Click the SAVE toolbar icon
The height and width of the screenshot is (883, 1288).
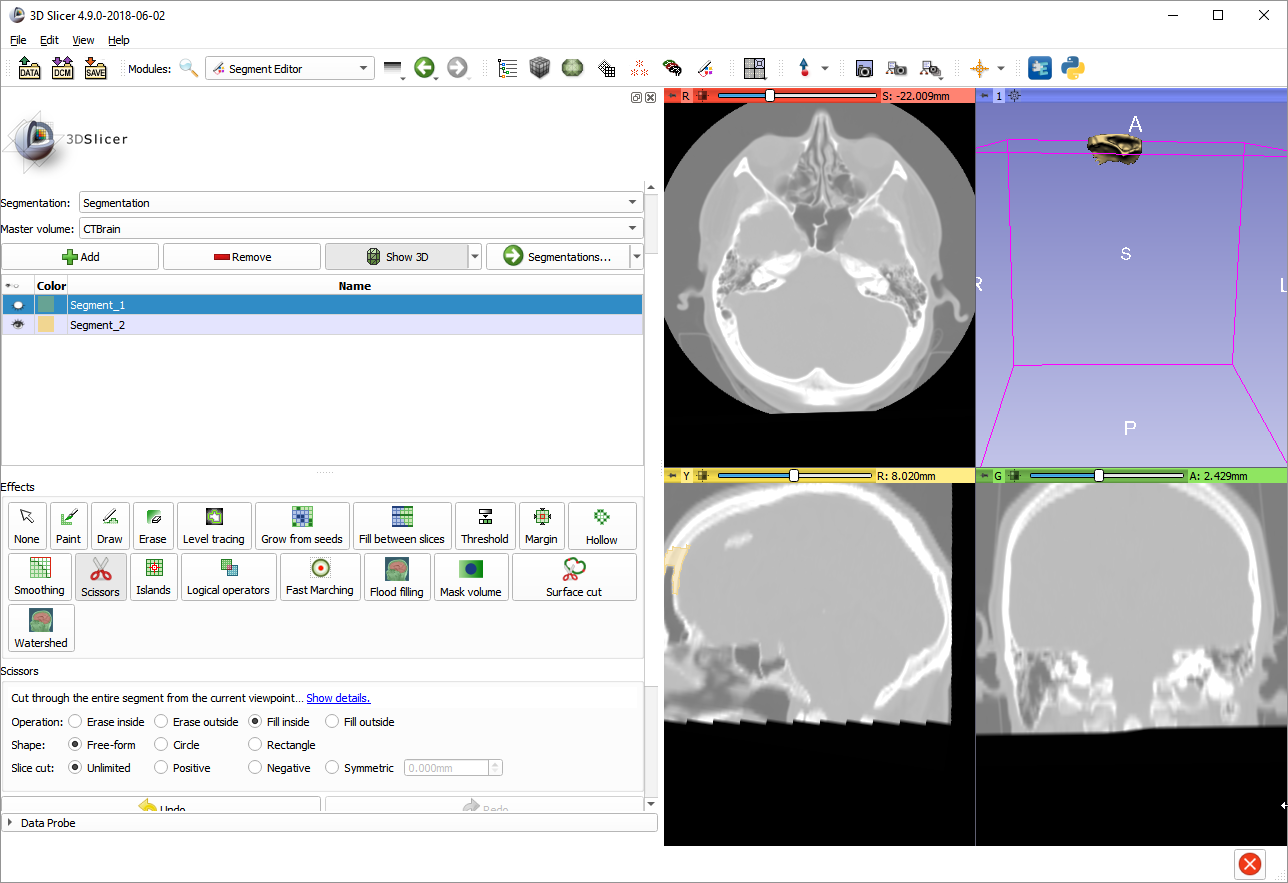(x=95, y=68)
